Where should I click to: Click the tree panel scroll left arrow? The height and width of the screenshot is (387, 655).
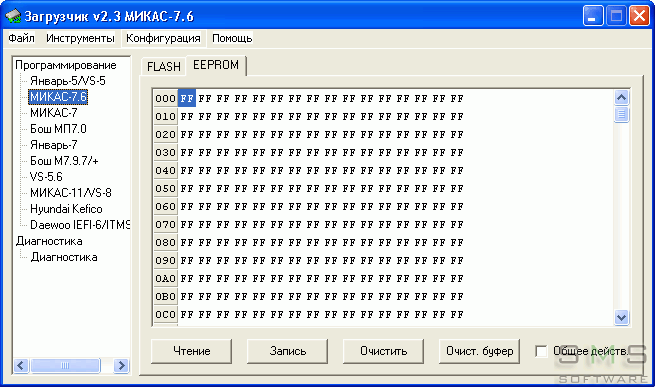(21, 366)
